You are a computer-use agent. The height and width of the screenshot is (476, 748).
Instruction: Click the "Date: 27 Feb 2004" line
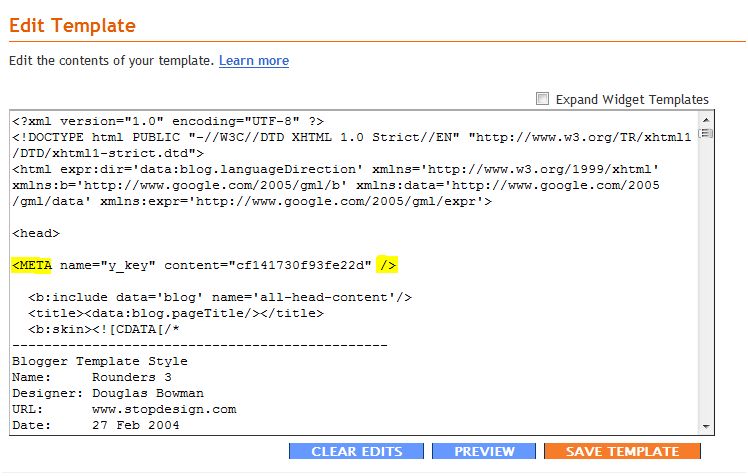click(95, 425)
